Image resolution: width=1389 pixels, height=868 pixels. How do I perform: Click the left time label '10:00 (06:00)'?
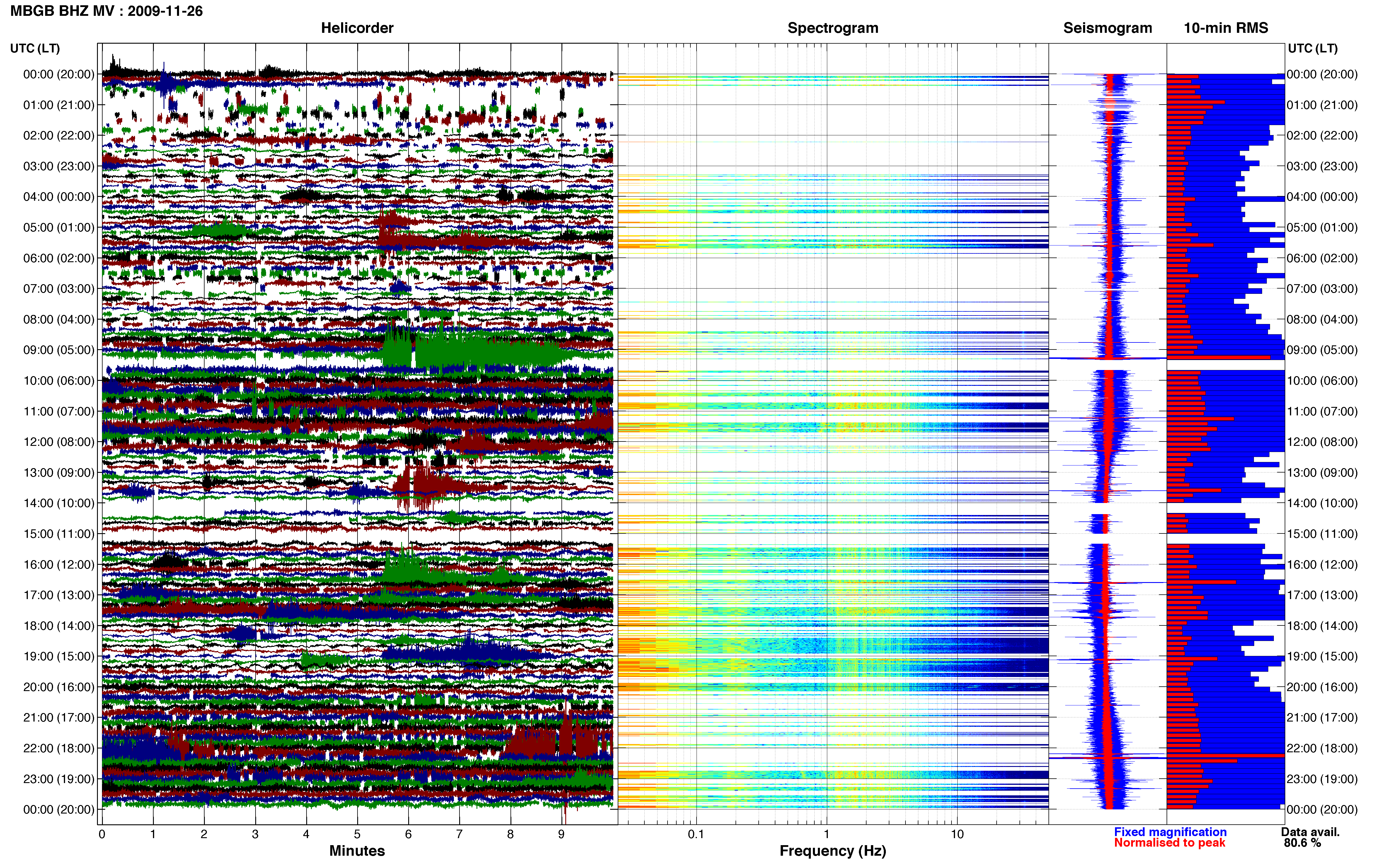[59, 381]
